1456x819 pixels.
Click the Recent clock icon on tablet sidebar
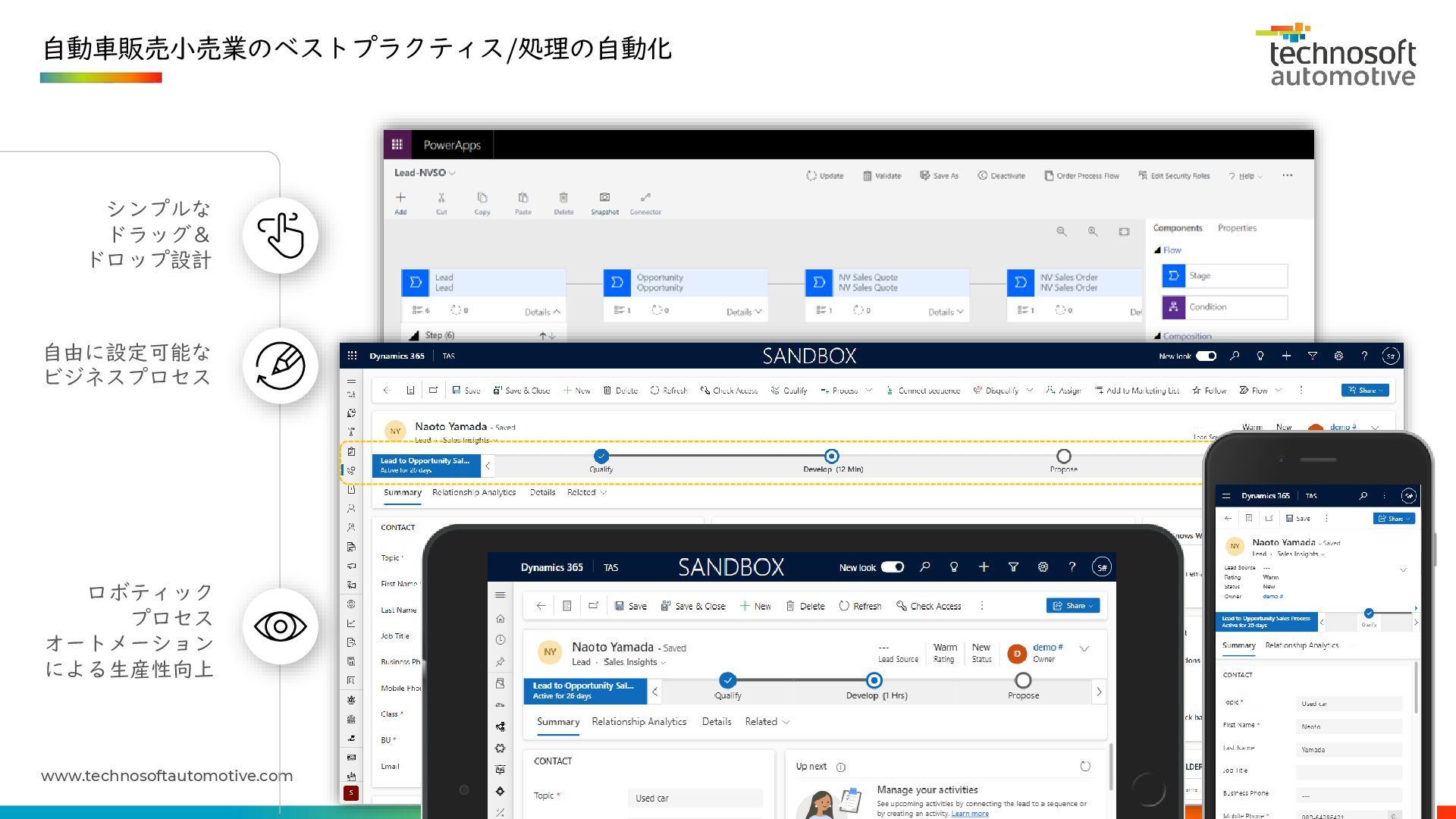point(500,640)
